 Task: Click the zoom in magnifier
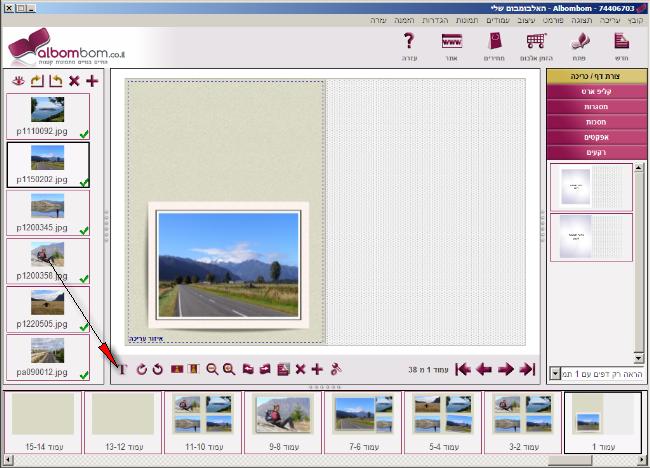(x=229, y=369)
